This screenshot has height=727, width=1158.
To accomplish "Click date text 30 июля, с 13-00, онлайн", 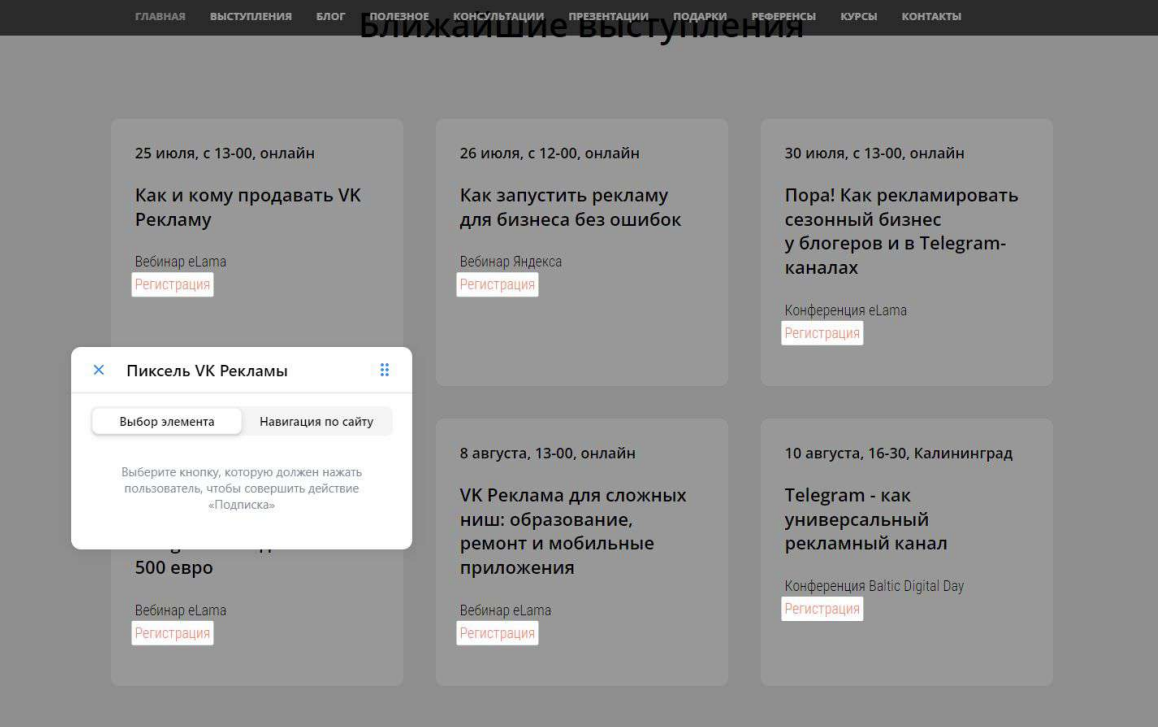I will coord(874,154).
